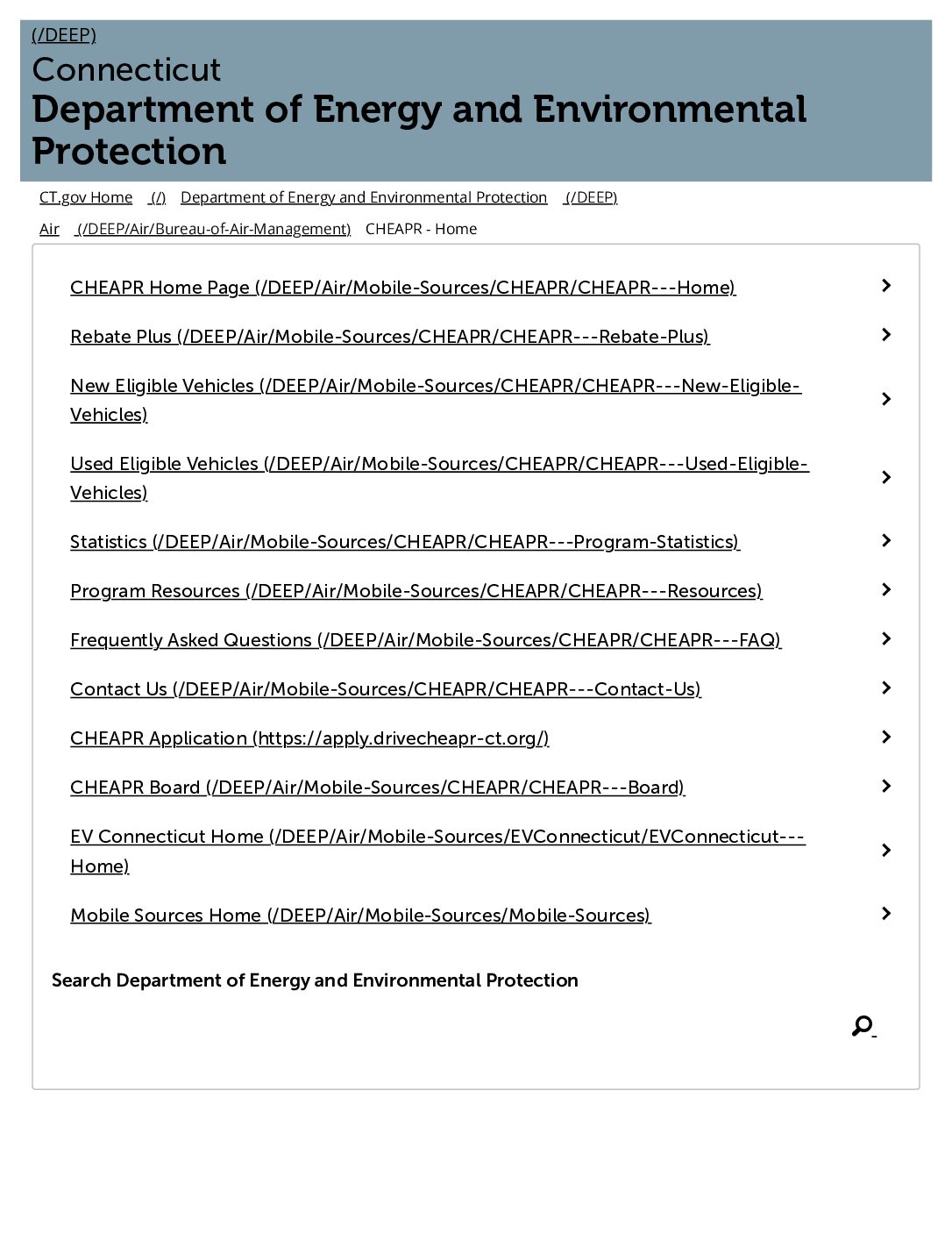The image size is (952, 1233).
Task: Click the search input field area
Action: (x=447, y=1026)
